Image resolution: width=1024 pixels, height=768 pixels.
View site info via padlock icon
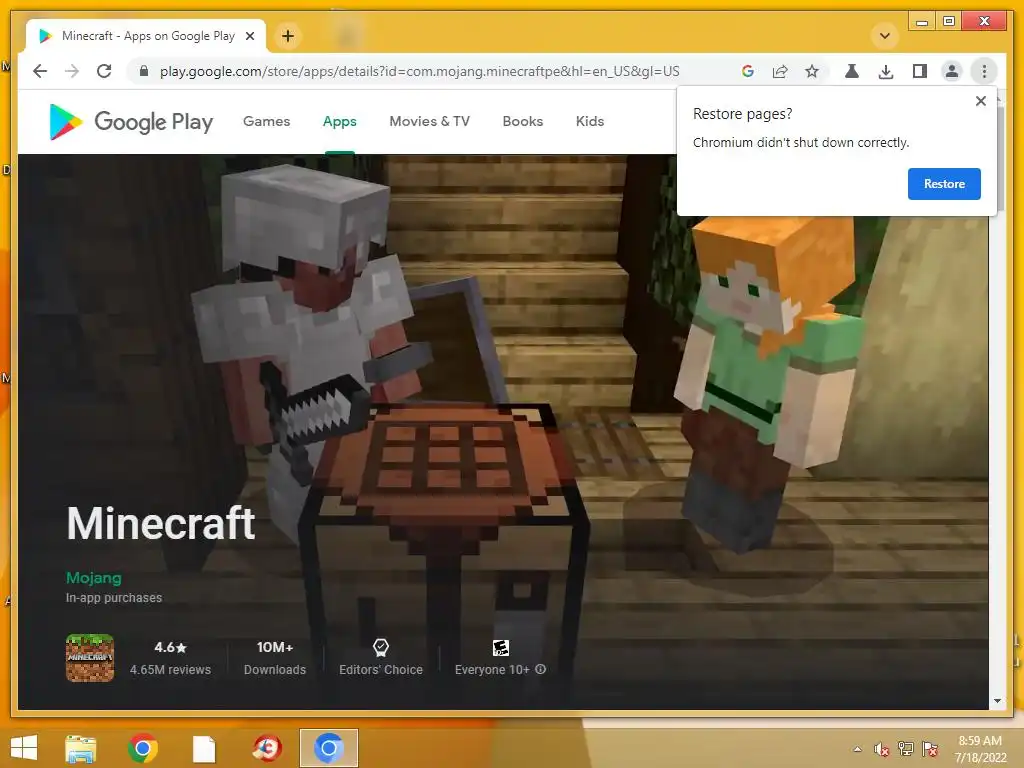[x=144, y=71]
